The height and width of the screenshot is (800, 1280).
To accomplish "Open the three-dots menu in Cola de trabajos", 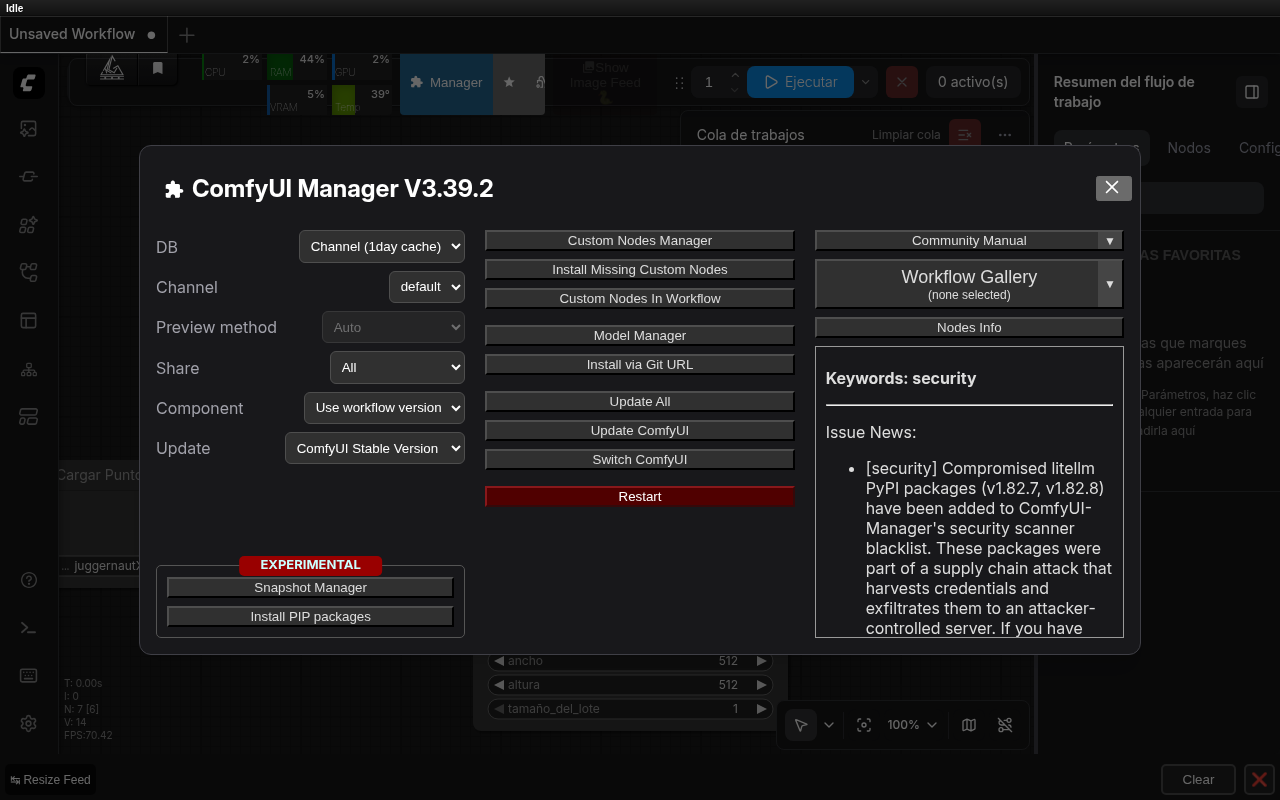I will 1005,134.
